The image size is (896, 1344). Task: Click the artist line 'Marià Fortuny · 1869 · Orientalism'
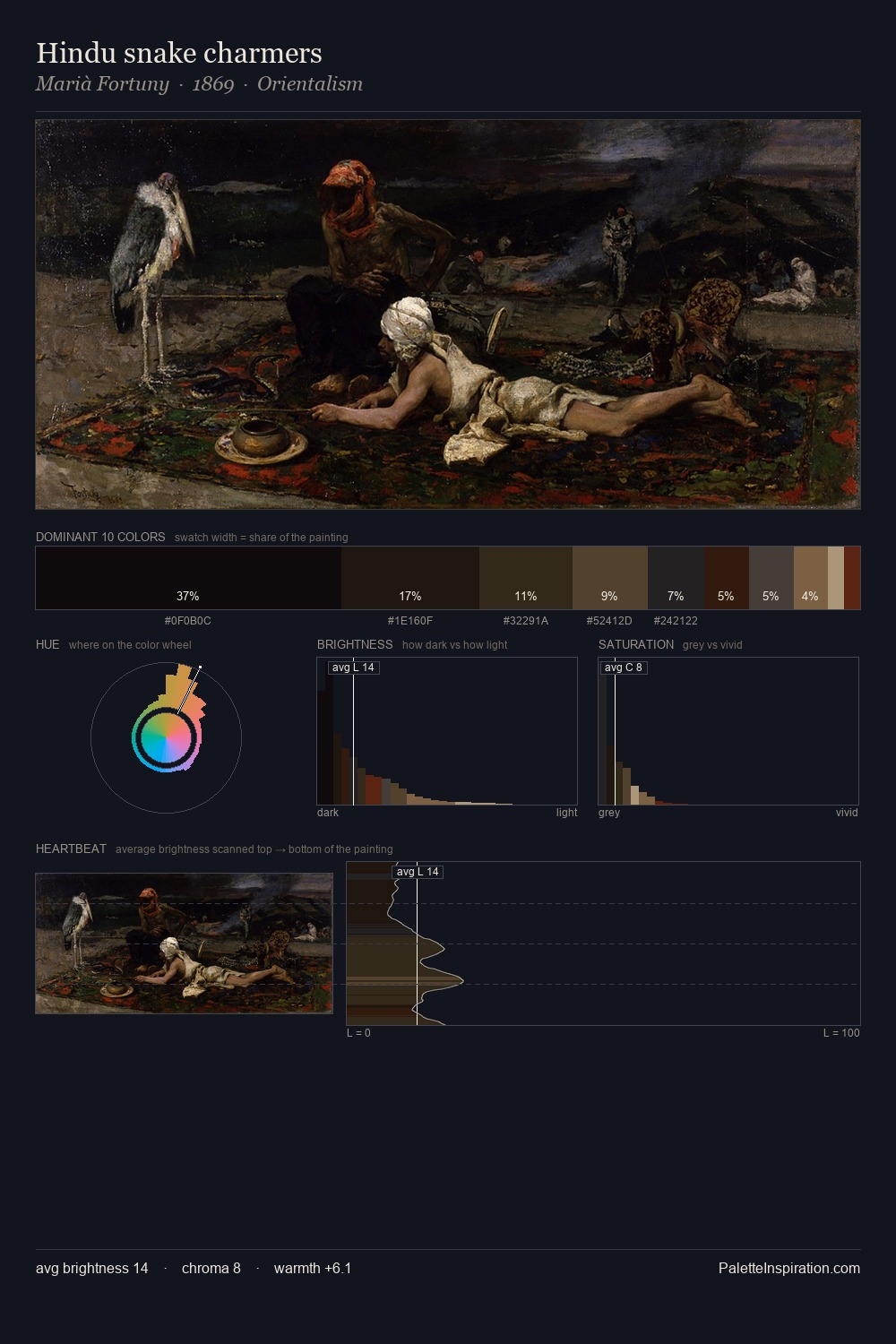click(x=199, y=84)
